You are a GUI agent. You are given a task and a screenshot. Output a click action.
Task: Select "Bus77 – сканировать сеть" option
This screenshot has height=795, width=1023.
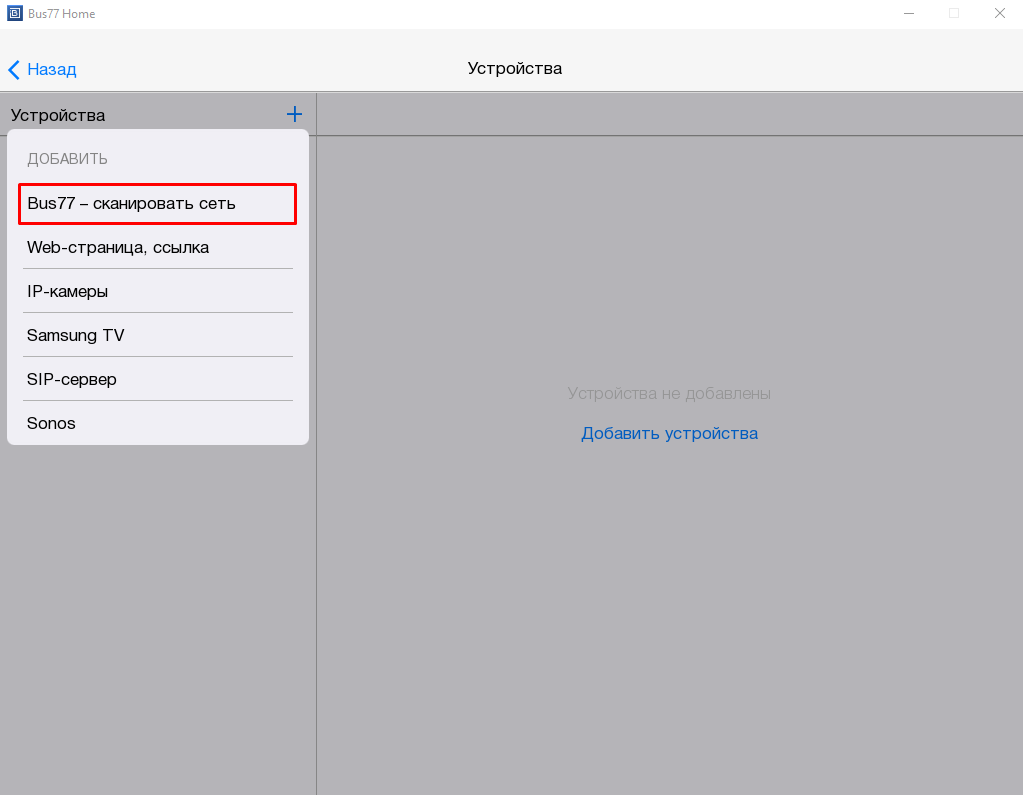pos(157,204)
